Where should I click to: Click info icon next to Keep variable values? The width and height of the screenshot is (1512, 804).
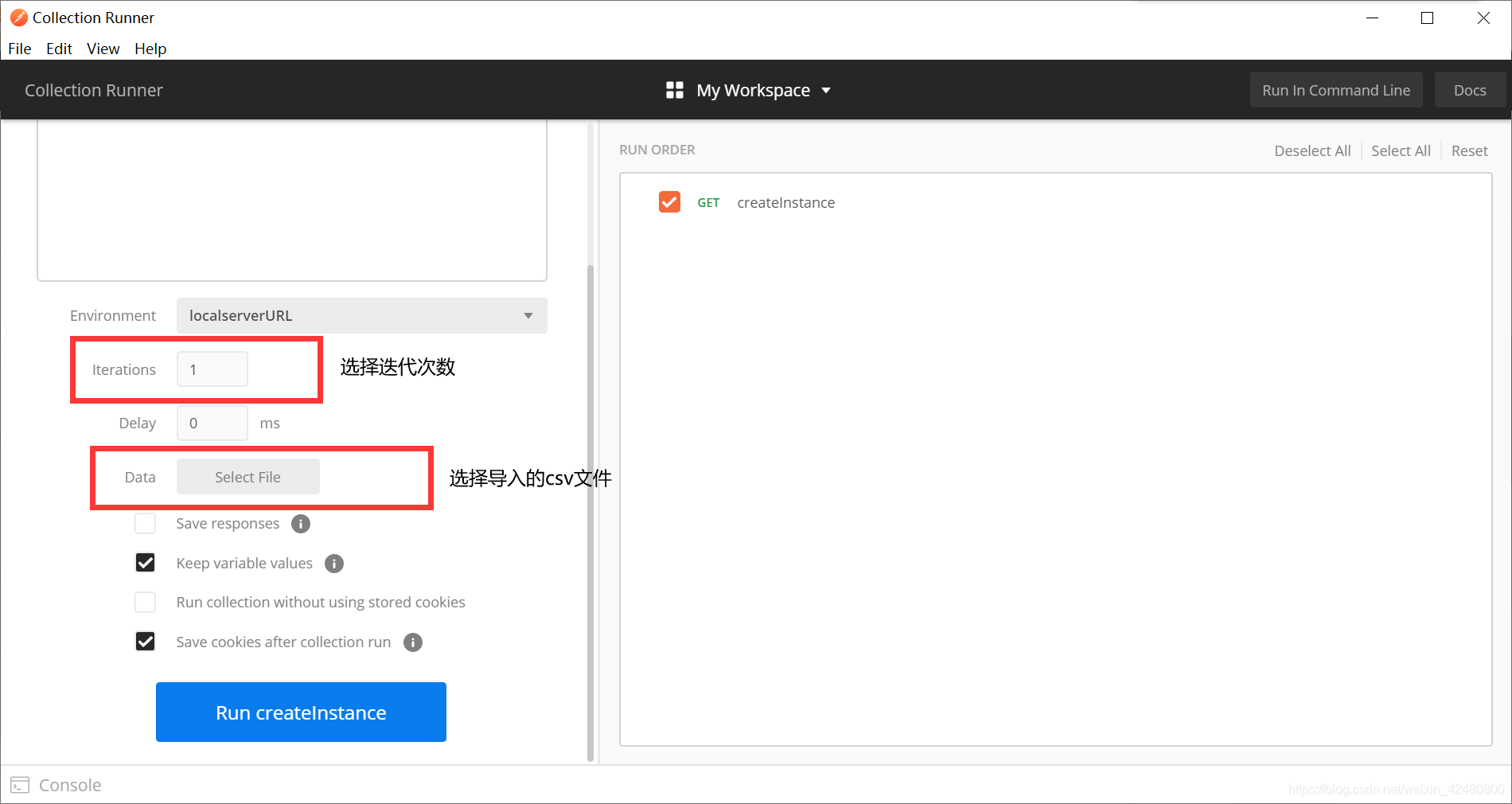tap(334, 564)
